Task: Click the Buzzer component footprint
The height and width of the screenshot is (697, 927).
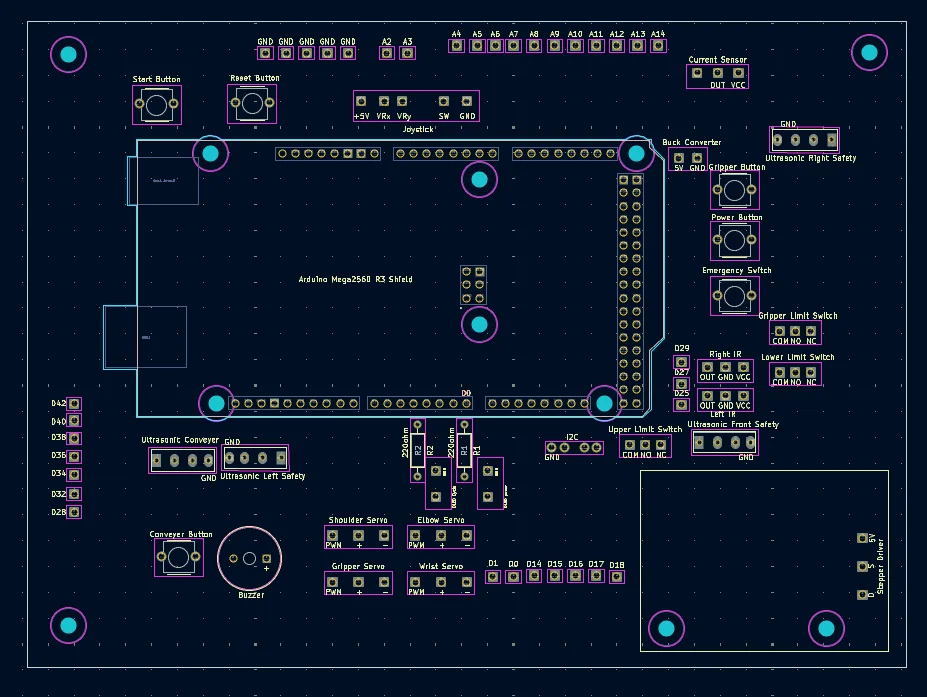Action: (249, 558)
